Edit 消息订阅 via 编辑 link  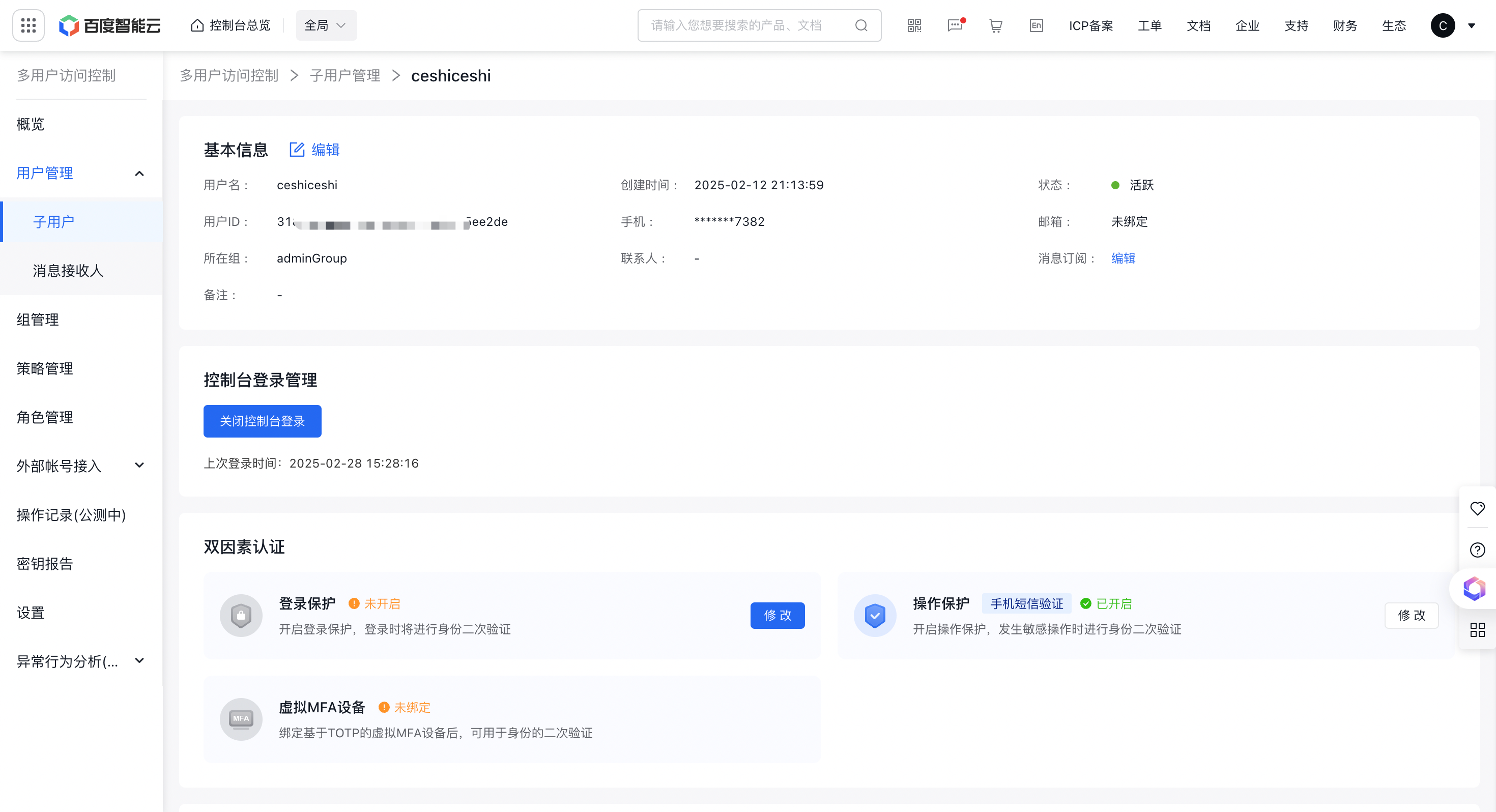[x=1123, y=258]
